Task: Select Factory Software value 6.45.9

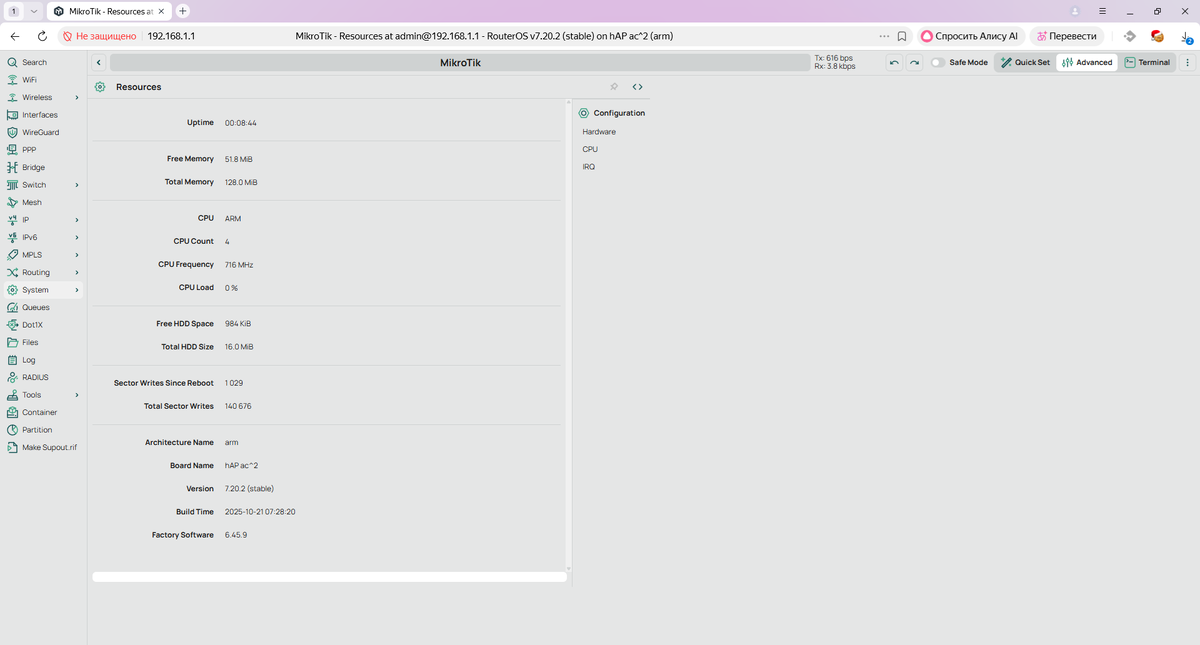Action: click(x=236, y=535)
